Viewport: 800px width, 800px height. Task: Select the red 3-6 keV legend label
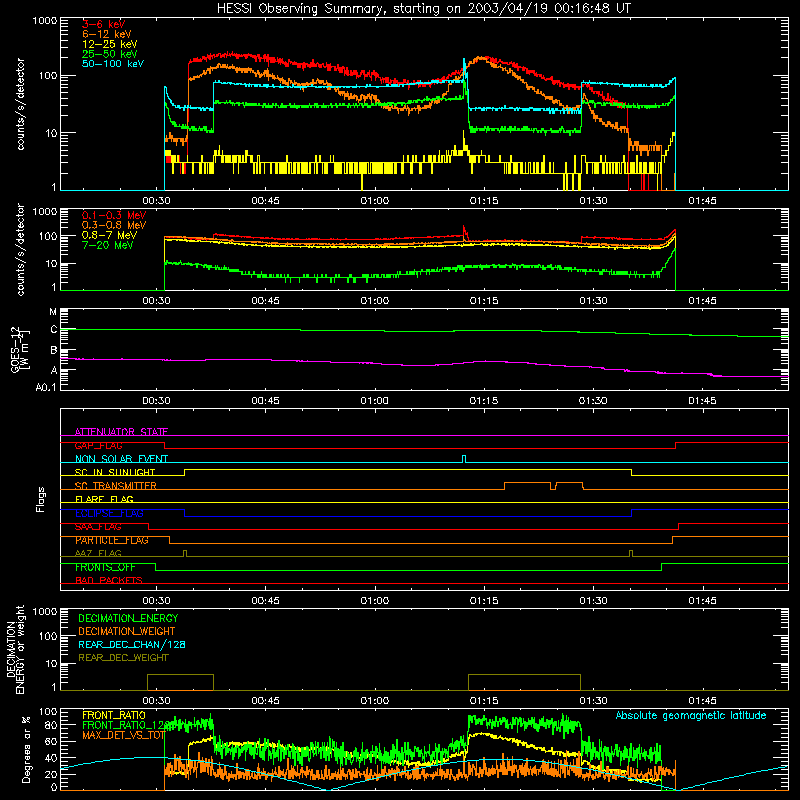(x=104, y=24)
